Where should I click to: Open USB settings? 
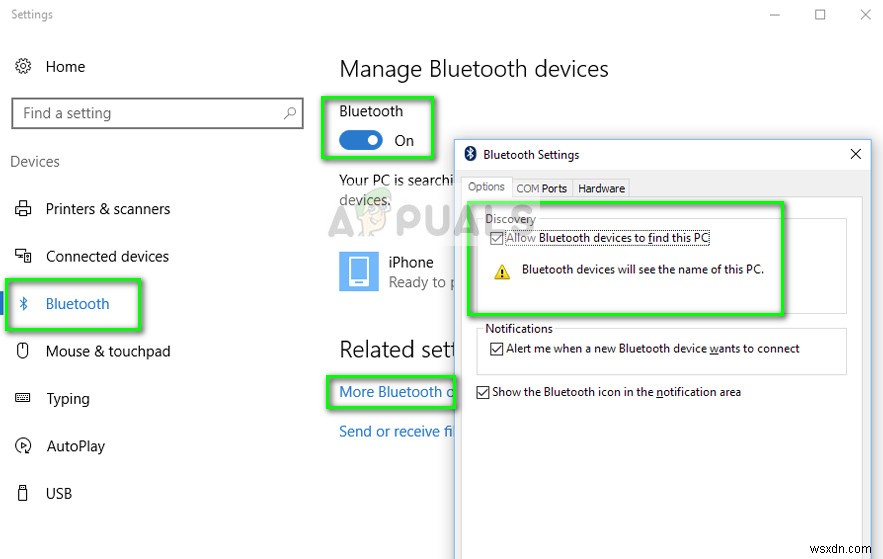(59, 494)
